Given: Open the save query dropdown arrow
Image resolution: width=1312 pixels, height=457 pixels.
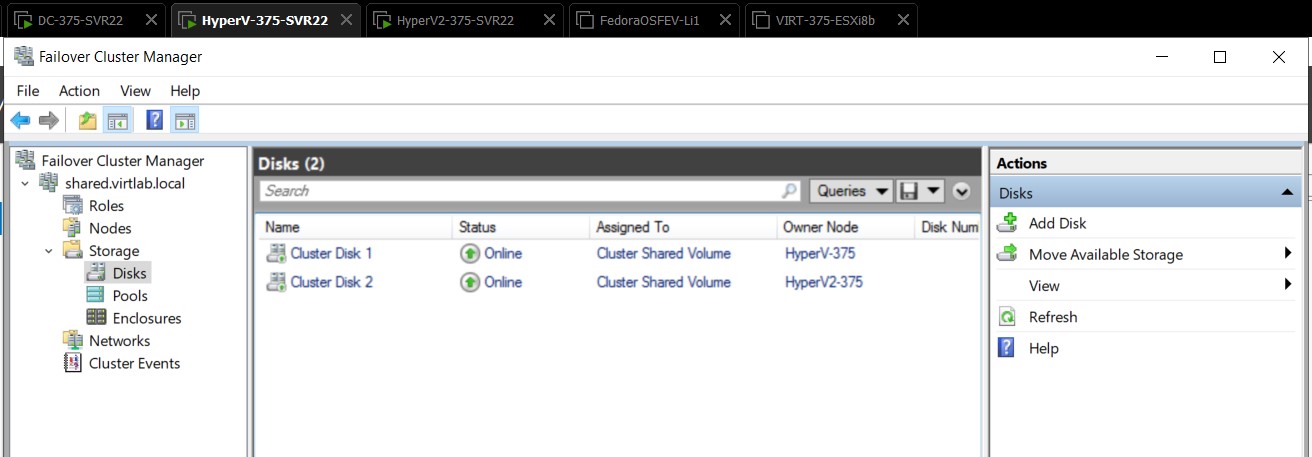Looking at the screenshot, I should click(x=934, y=190).
